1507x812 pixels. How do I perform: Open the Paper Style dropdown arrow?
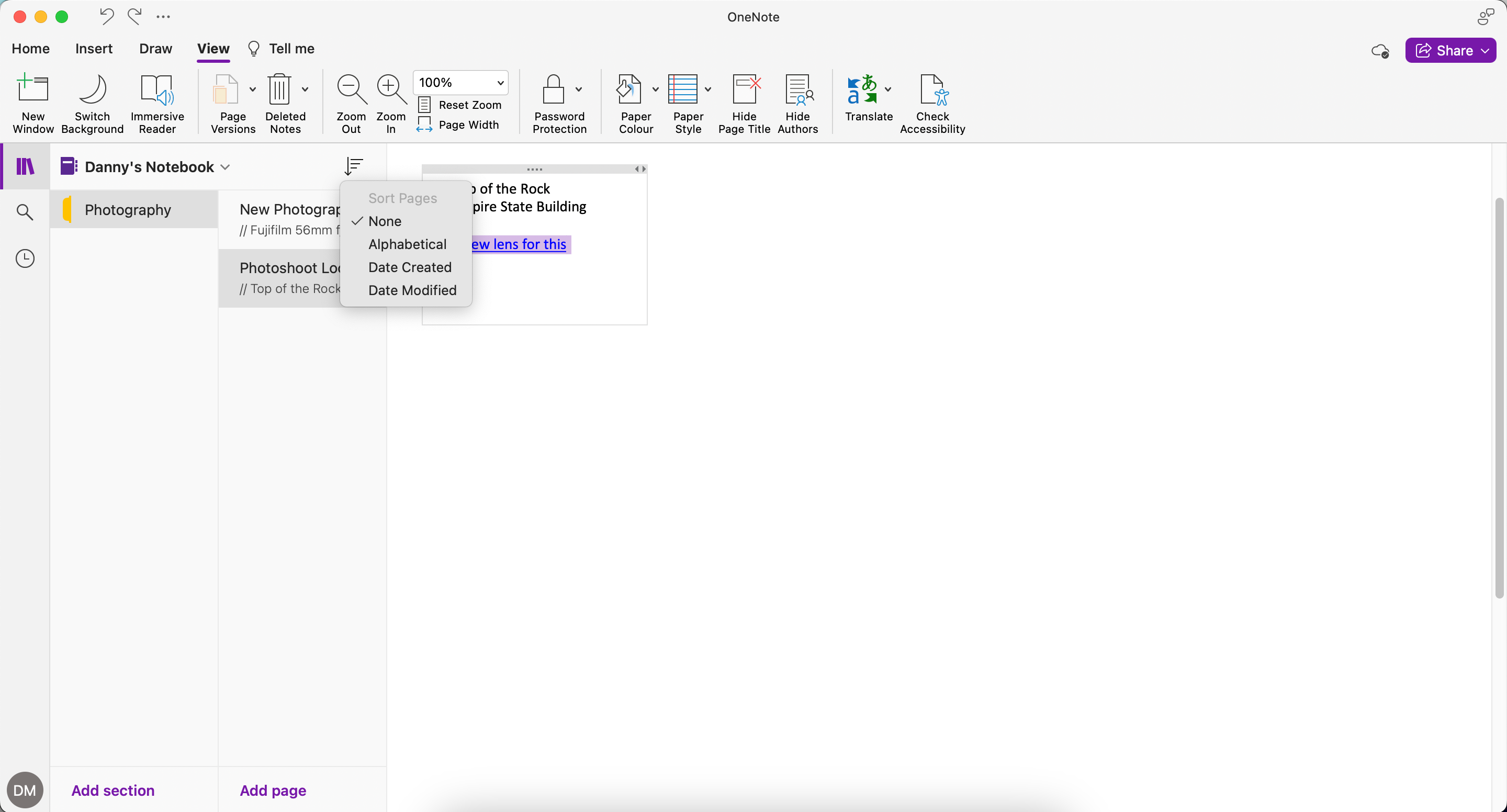point(708,90)
